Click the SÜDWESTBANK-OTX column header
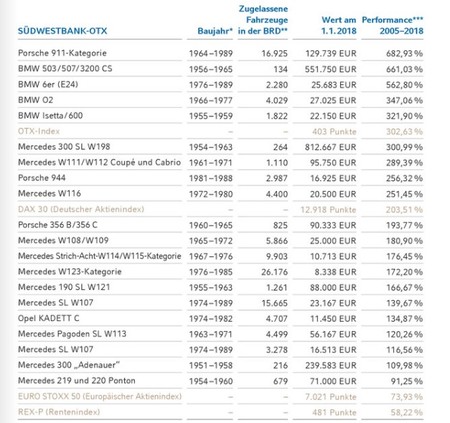Viewport: 450px width, 423px height. coord(62,31)
